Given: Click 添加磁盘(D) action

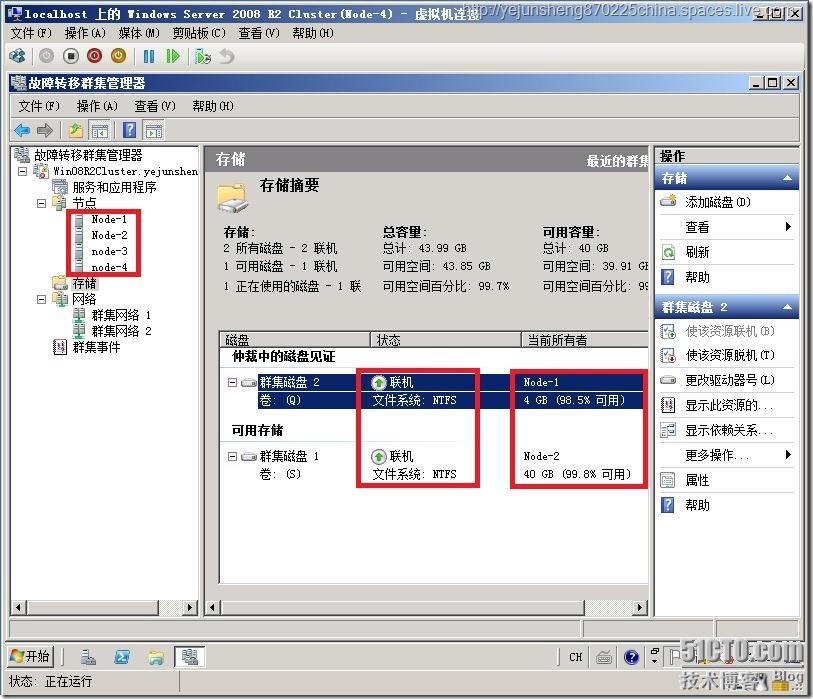Looking at the screenshot, I should click(x=718, y=202).
